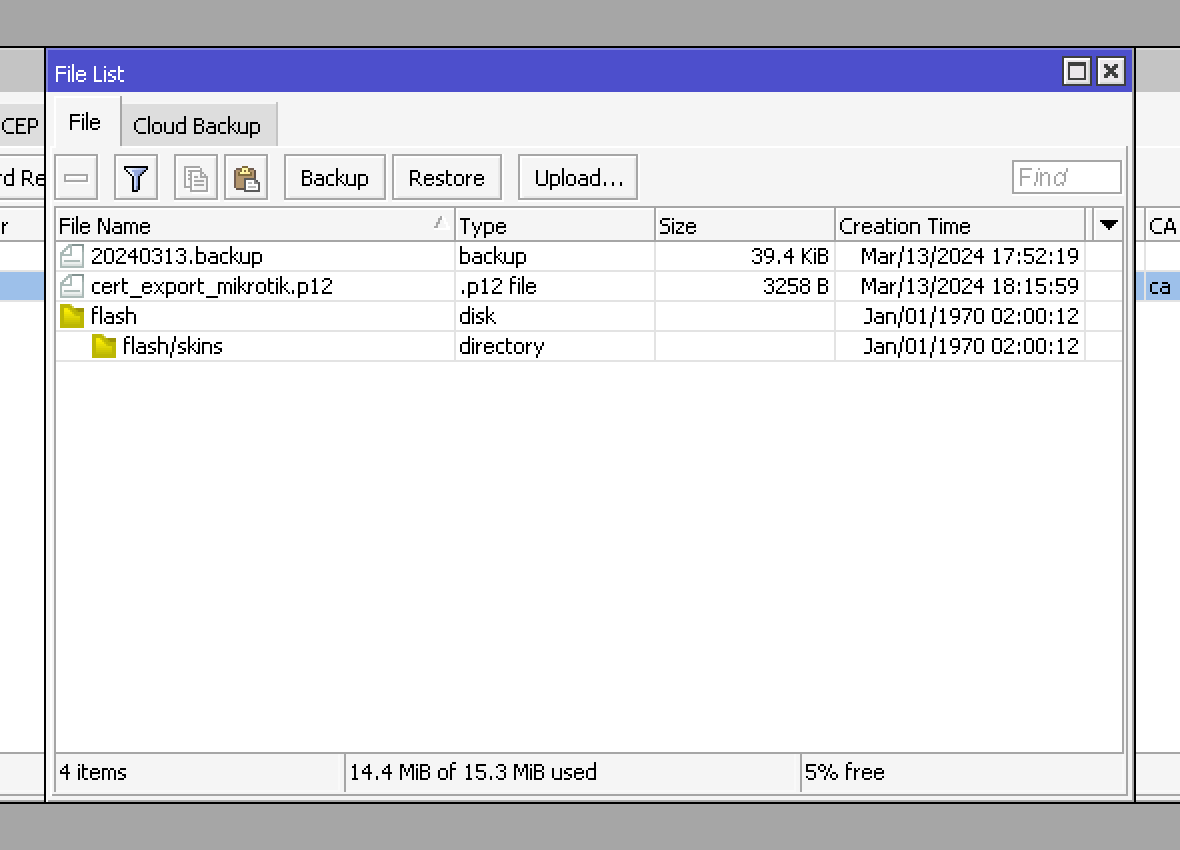Switch to the Cloud Backup tab
The height and width of the screenshot is (850, 1180).
tap(197, 126)
